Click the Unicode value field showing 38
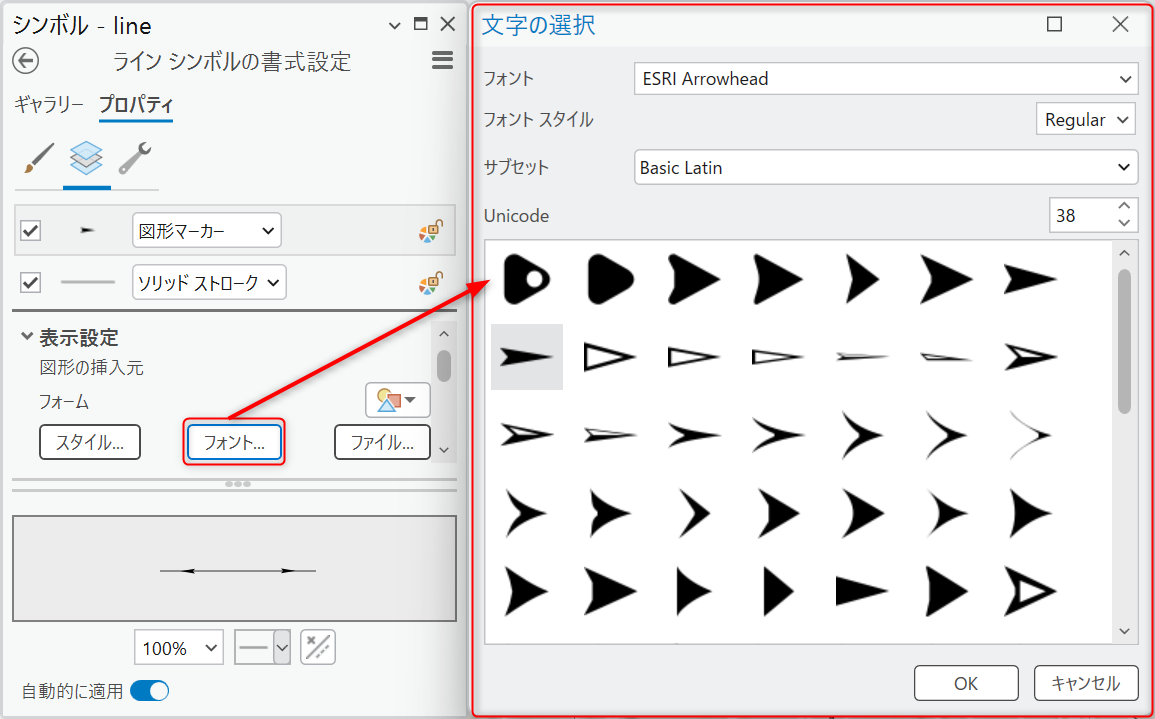The image size is (1155, 719). click(1079, 215)
